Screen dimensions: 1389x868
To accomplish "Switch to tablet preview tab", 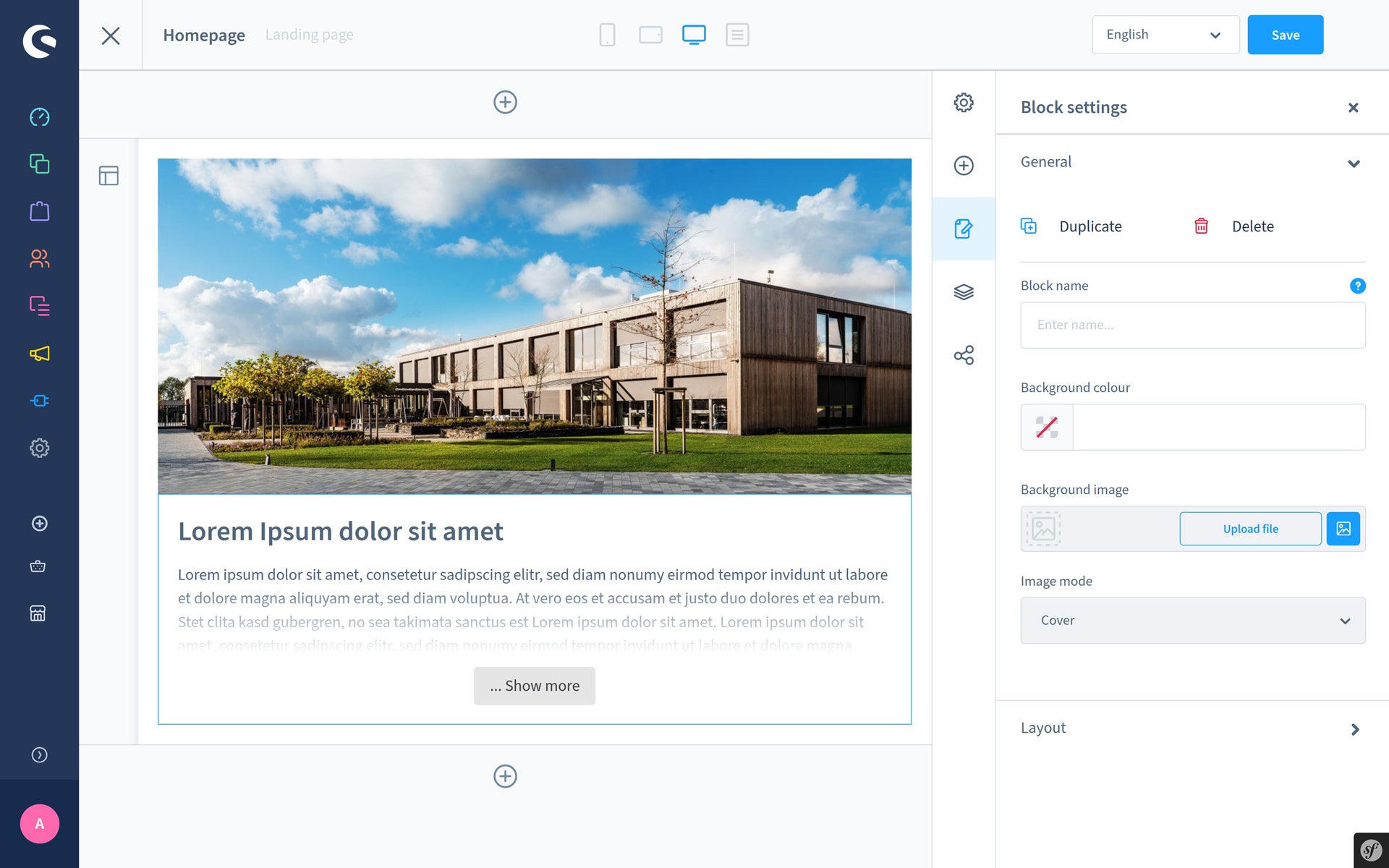I will point(649,35).
